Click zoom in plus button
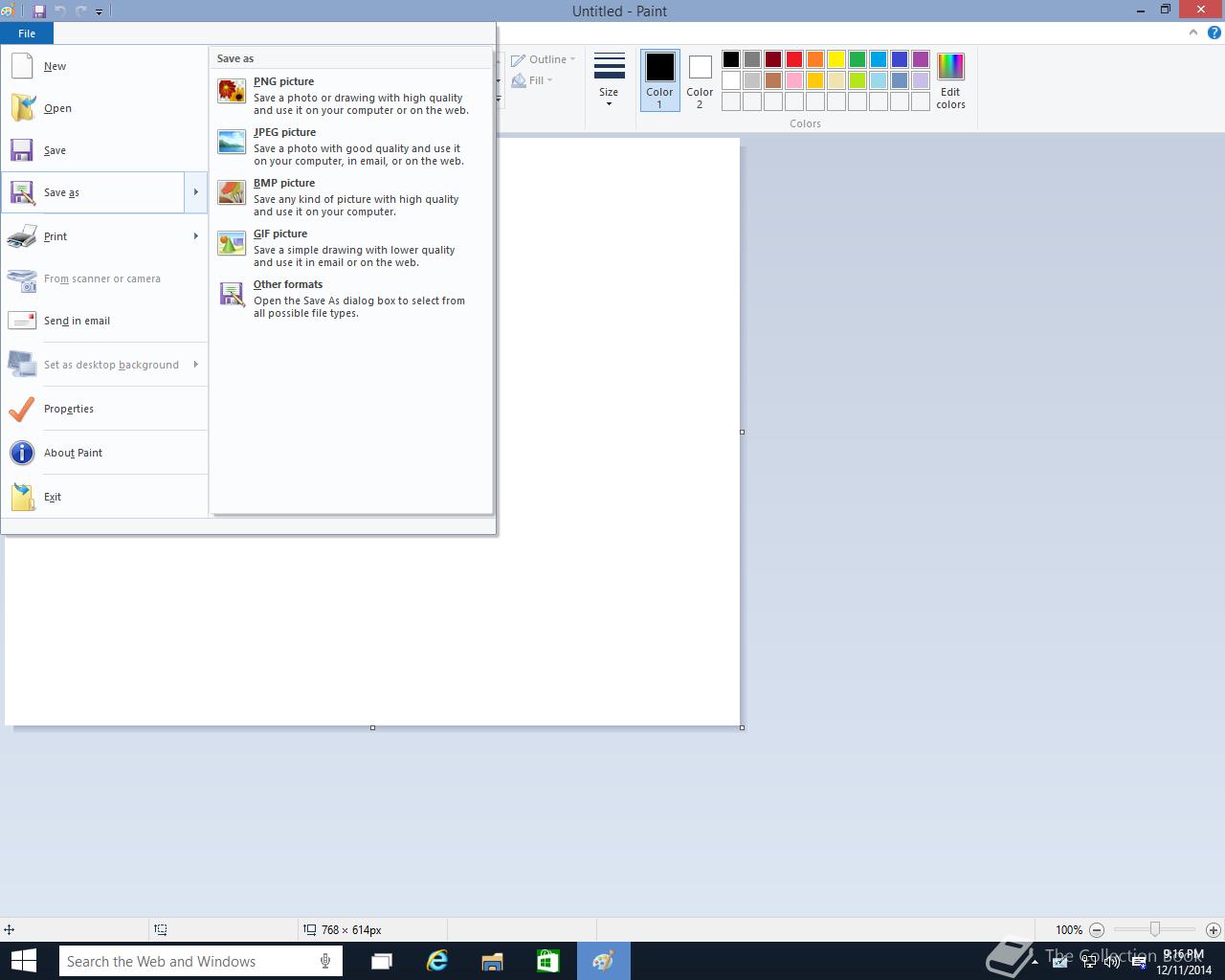Viewport: 1225px width, 980px height. (1213, 929)
